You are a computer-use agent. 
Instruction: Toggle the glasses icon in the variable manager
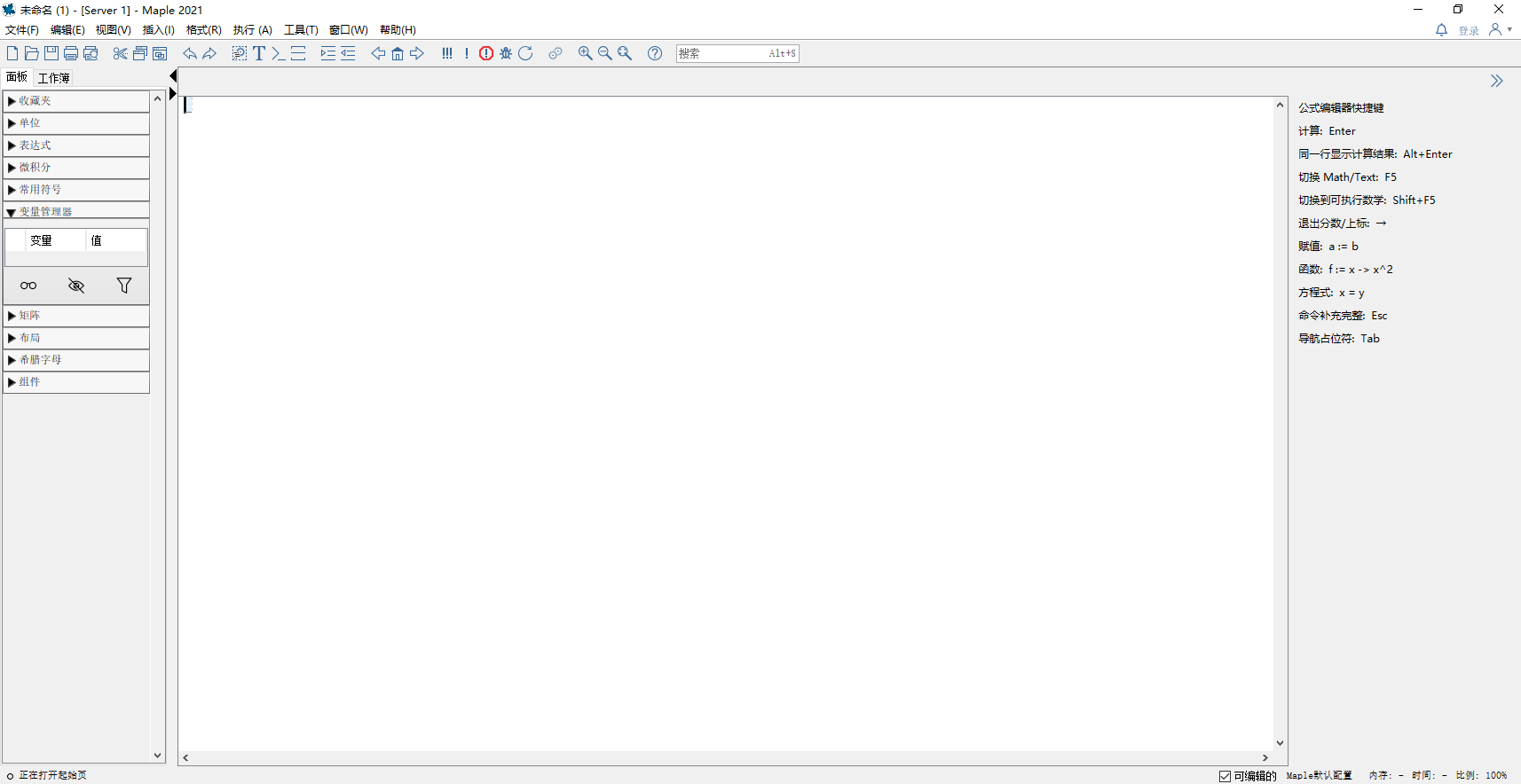click(x=28, y=286)
